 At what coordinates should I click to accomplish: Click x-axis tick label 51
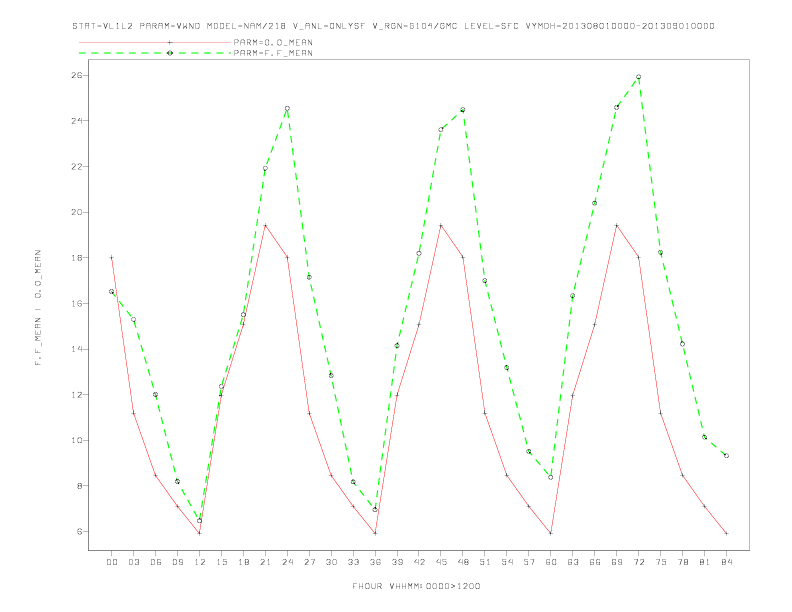[x=485, y=562]
